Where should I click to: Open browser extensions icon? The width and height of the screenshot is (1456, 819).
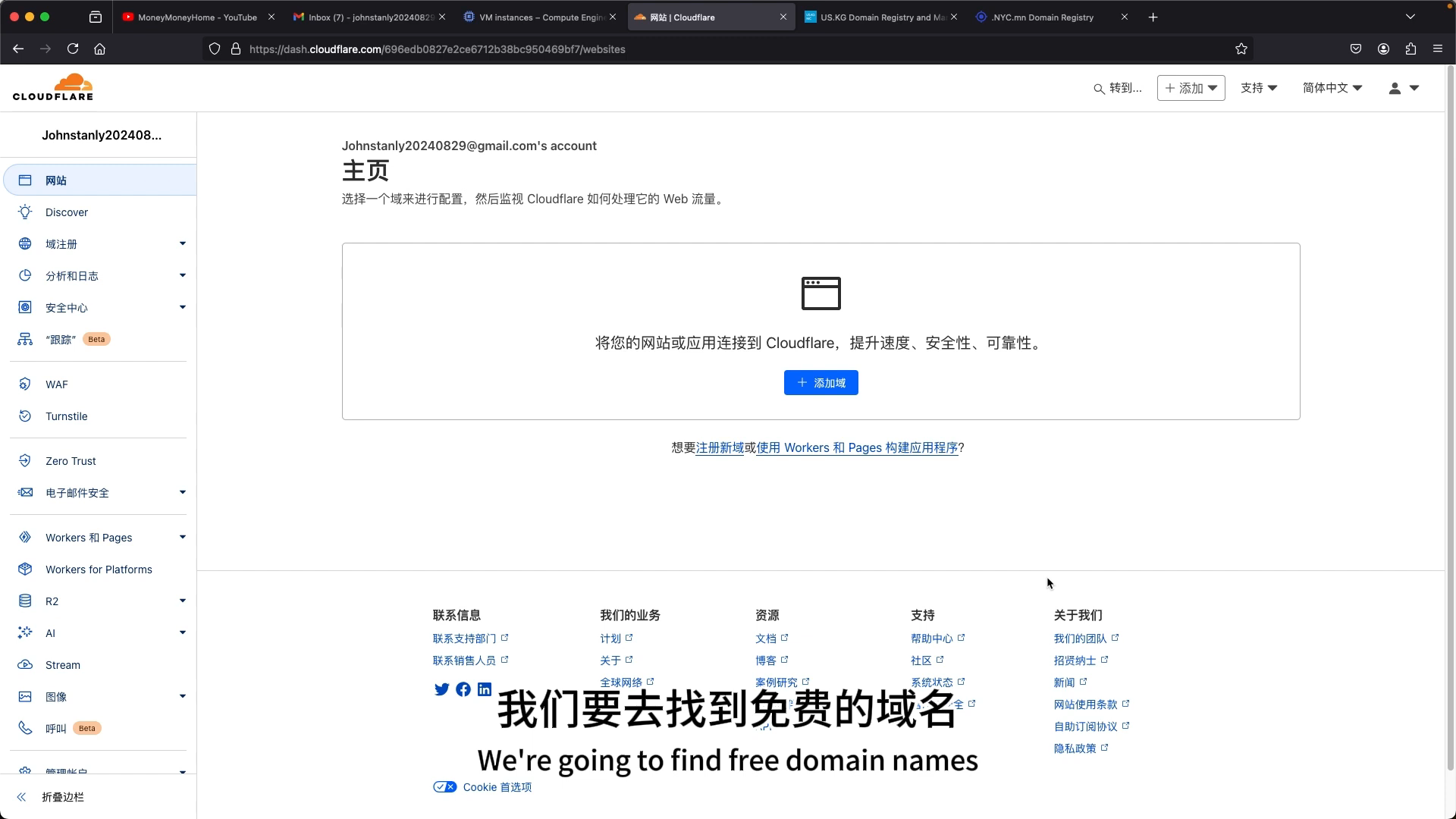[1410, 49]
